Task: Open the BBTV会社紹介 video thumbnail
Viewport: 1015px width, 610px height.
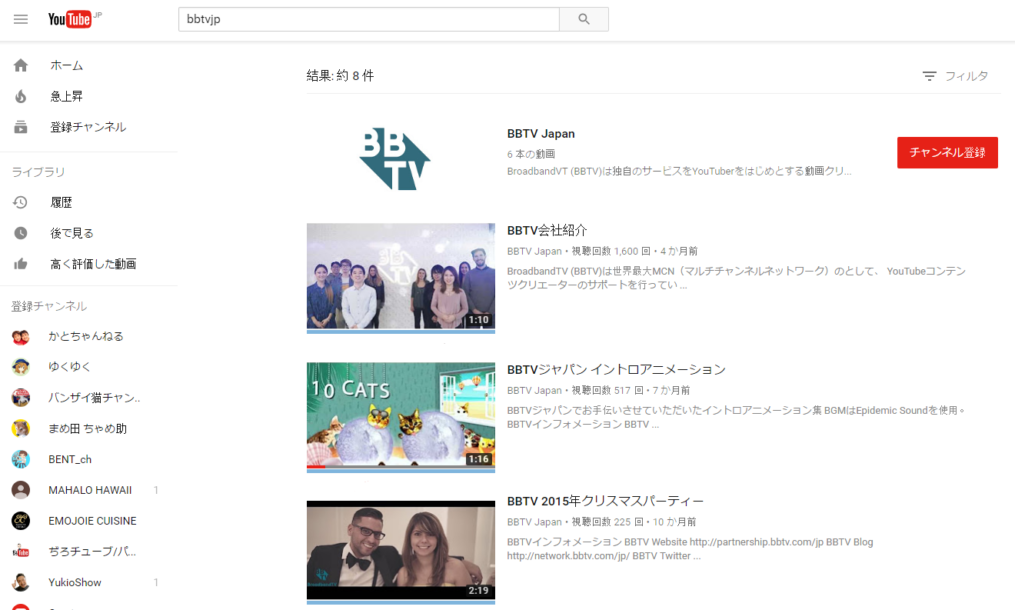Action: (x=401, y=277)
